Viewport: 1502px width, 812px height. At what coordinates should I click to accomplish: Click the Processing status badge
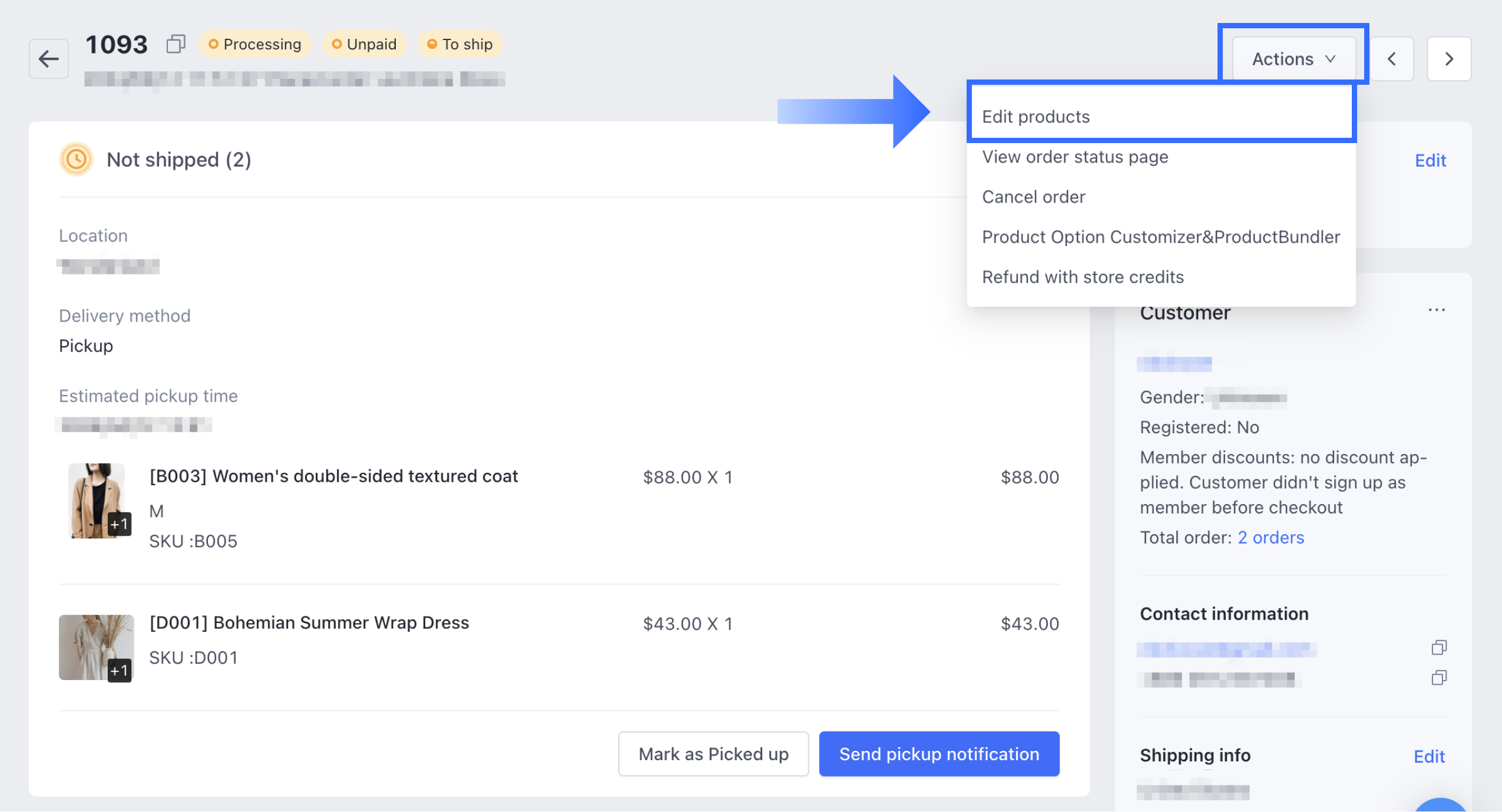255,44
